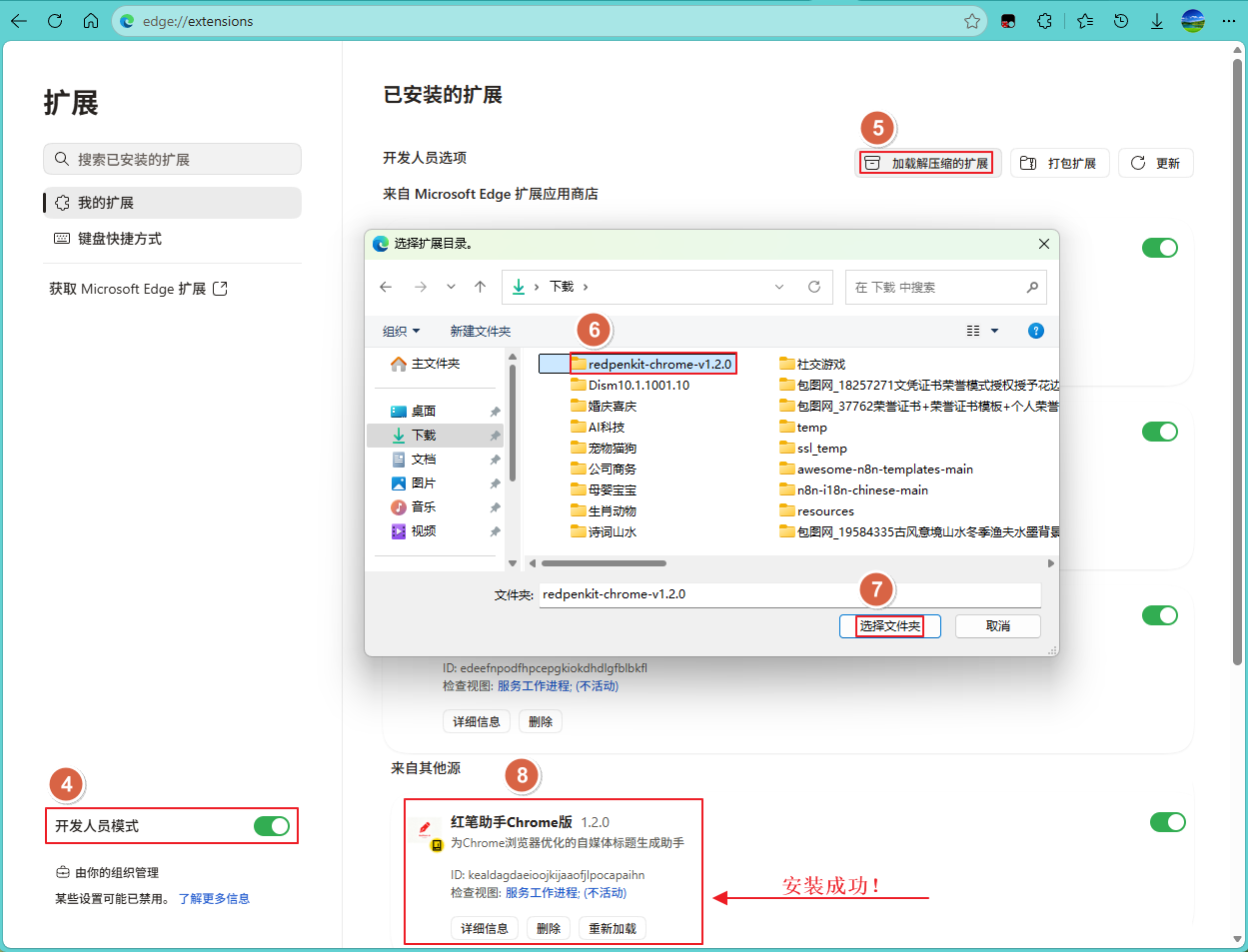Screen dimensions: 1248x952
Task: Select the AI科技 folder
Action: click(599, 427)
